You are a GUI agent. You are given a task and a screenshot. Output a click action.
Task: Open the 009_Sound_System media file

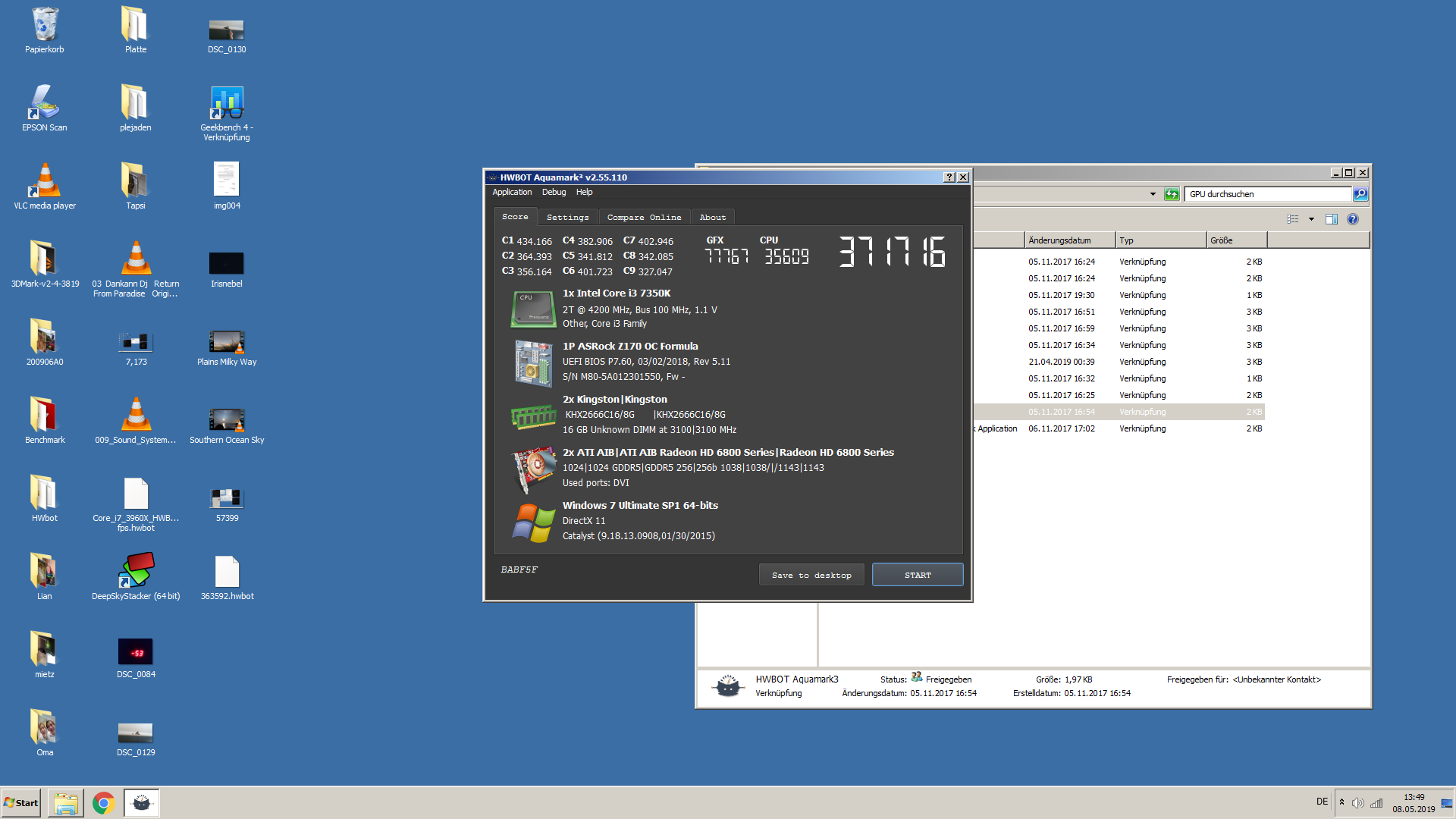(136, 421)
